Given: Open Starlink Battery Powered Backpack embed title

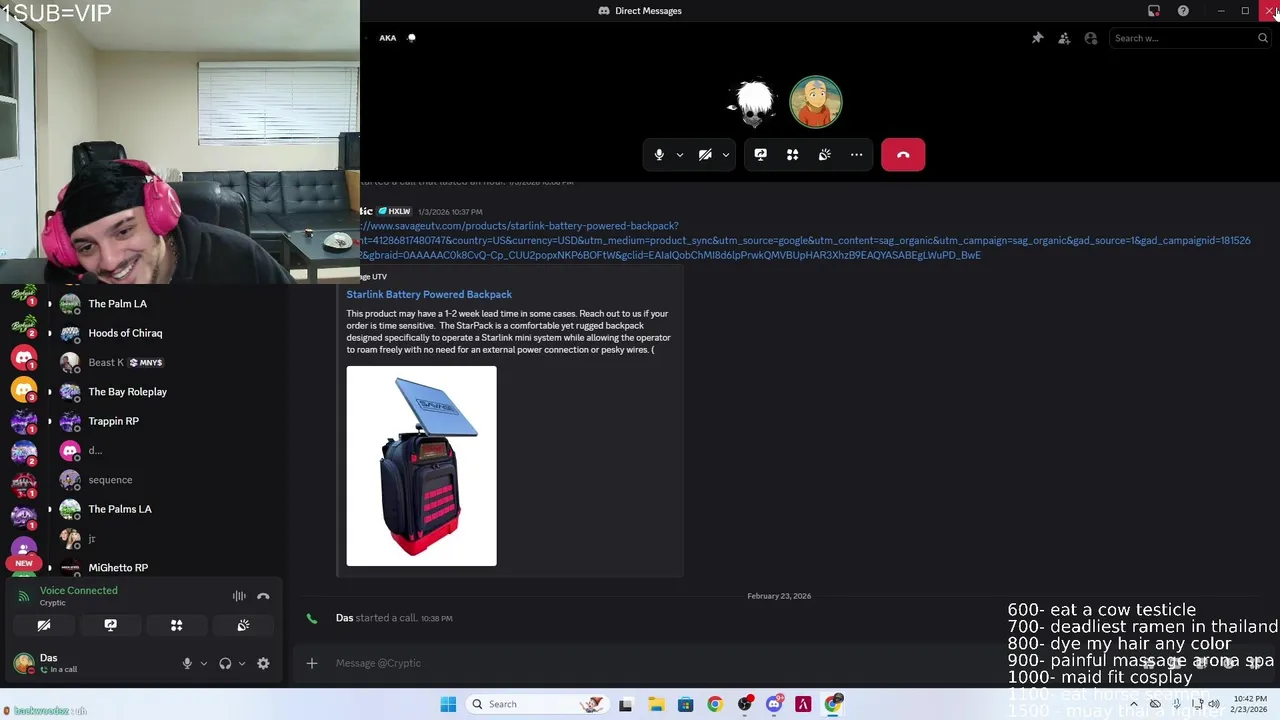Looking at the screenshot, I should click(429, 294).
